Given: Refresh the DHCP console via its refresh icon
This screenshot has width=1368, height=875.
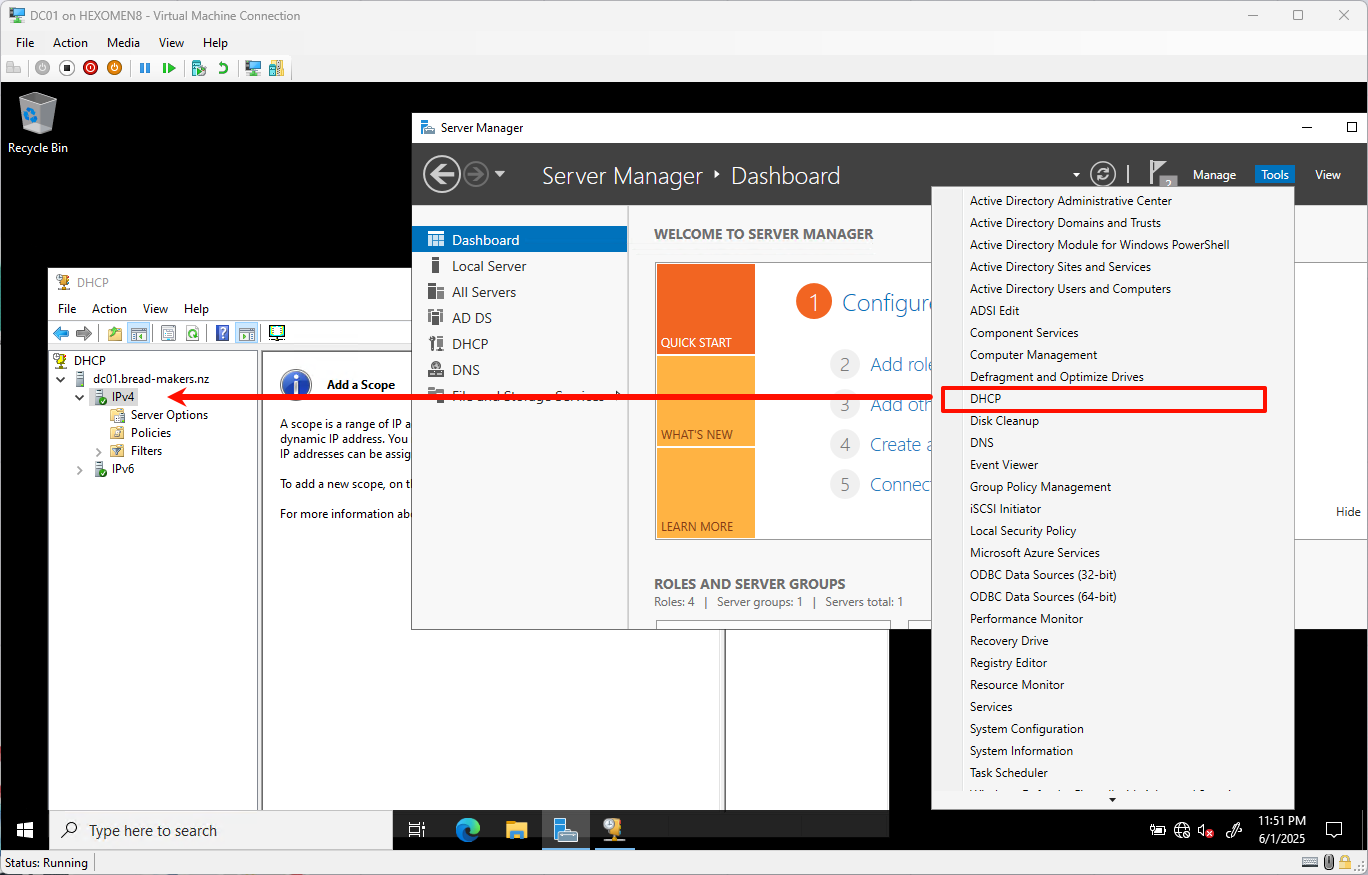Looking at the screenshot, I should click(x=192, y=332).
